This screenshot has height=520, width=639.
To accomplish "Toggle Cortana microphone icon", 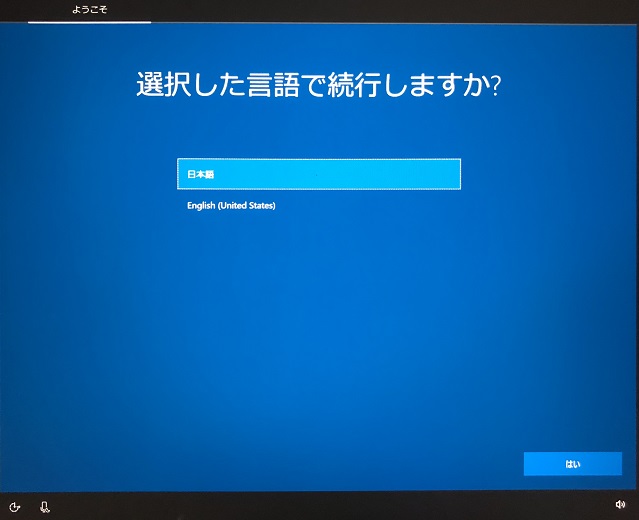I will [44, 507].
